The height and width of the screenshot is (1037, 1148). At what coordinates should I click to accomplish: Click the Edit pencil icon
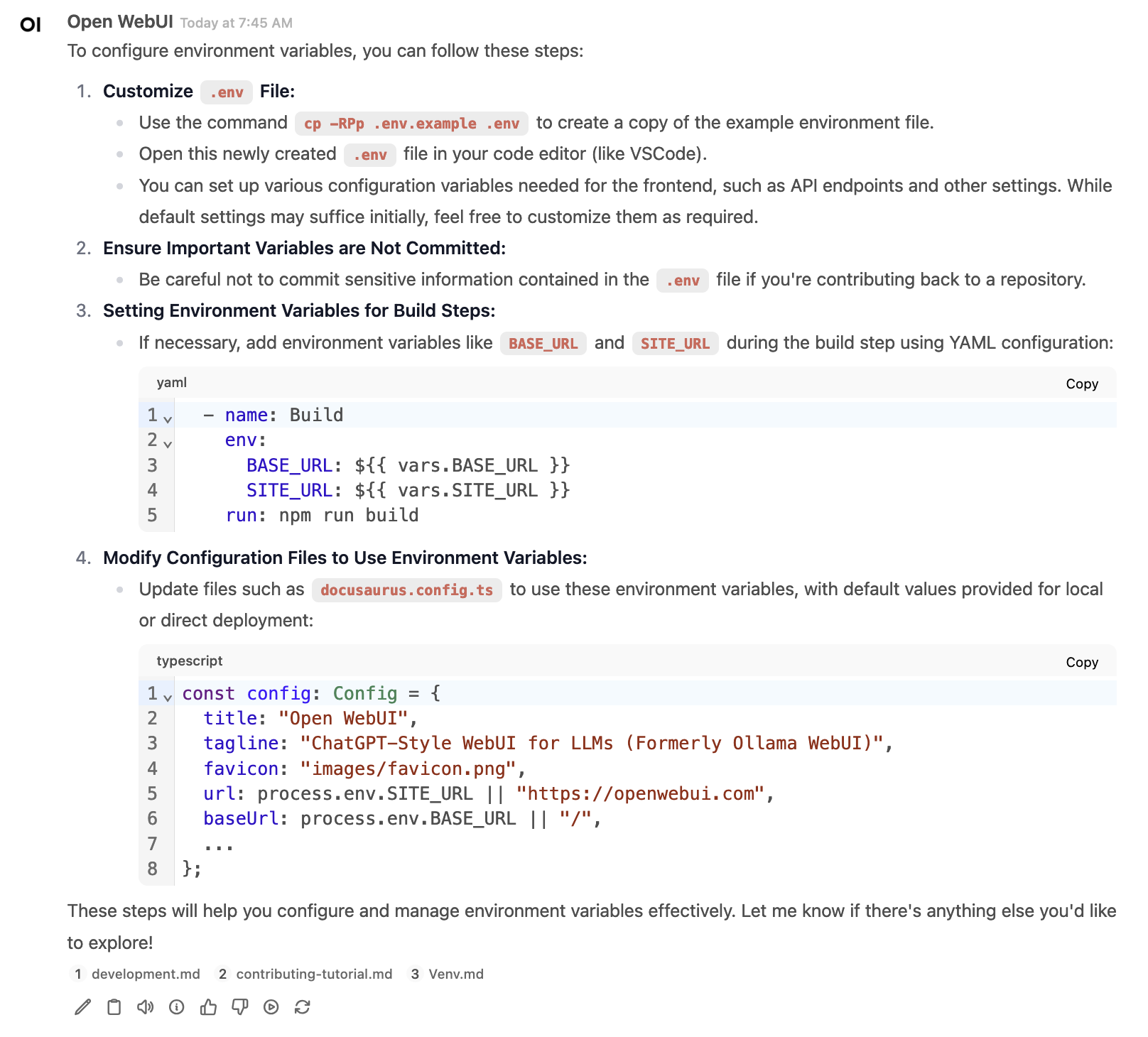click(x=83, y=1007)
